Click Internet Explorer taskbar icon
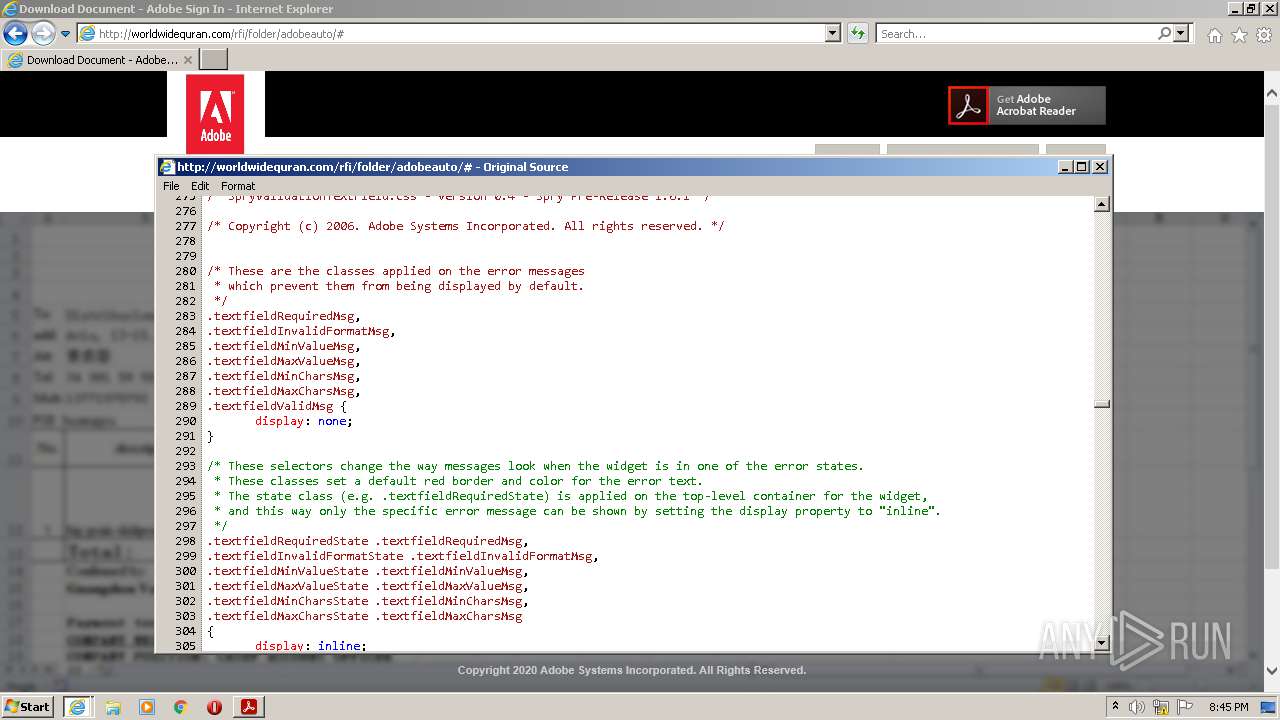 pos(77,706)
